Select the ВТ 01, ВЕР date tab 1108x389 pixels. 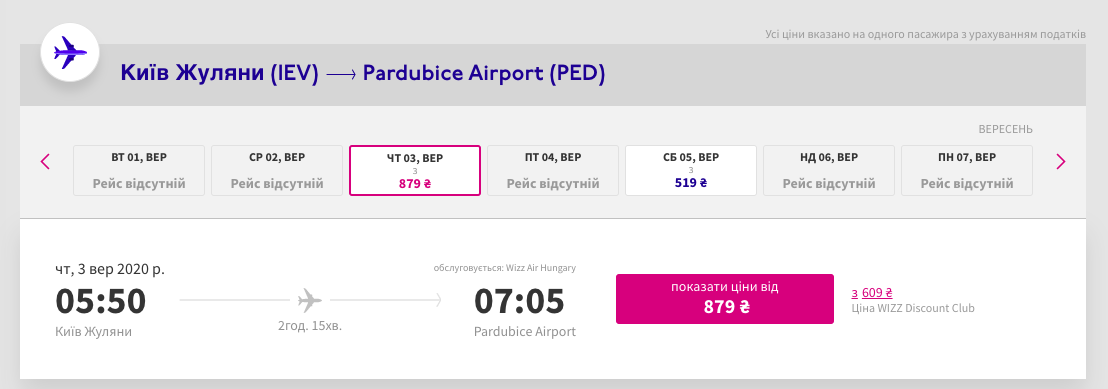tap(139, 170)
